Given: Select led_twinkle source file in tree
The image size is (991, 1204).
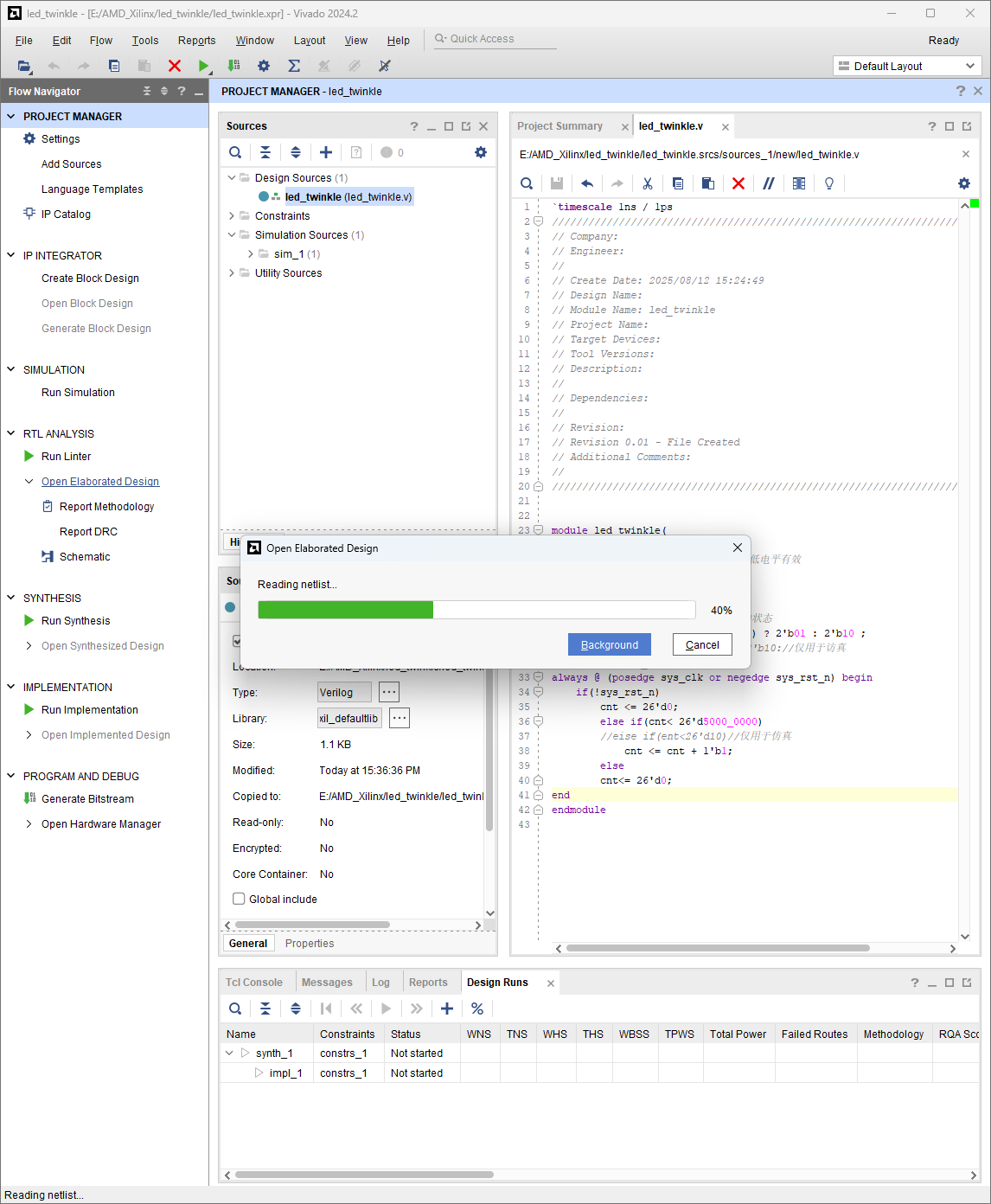Looking at the screenshot, I should 348,197.
